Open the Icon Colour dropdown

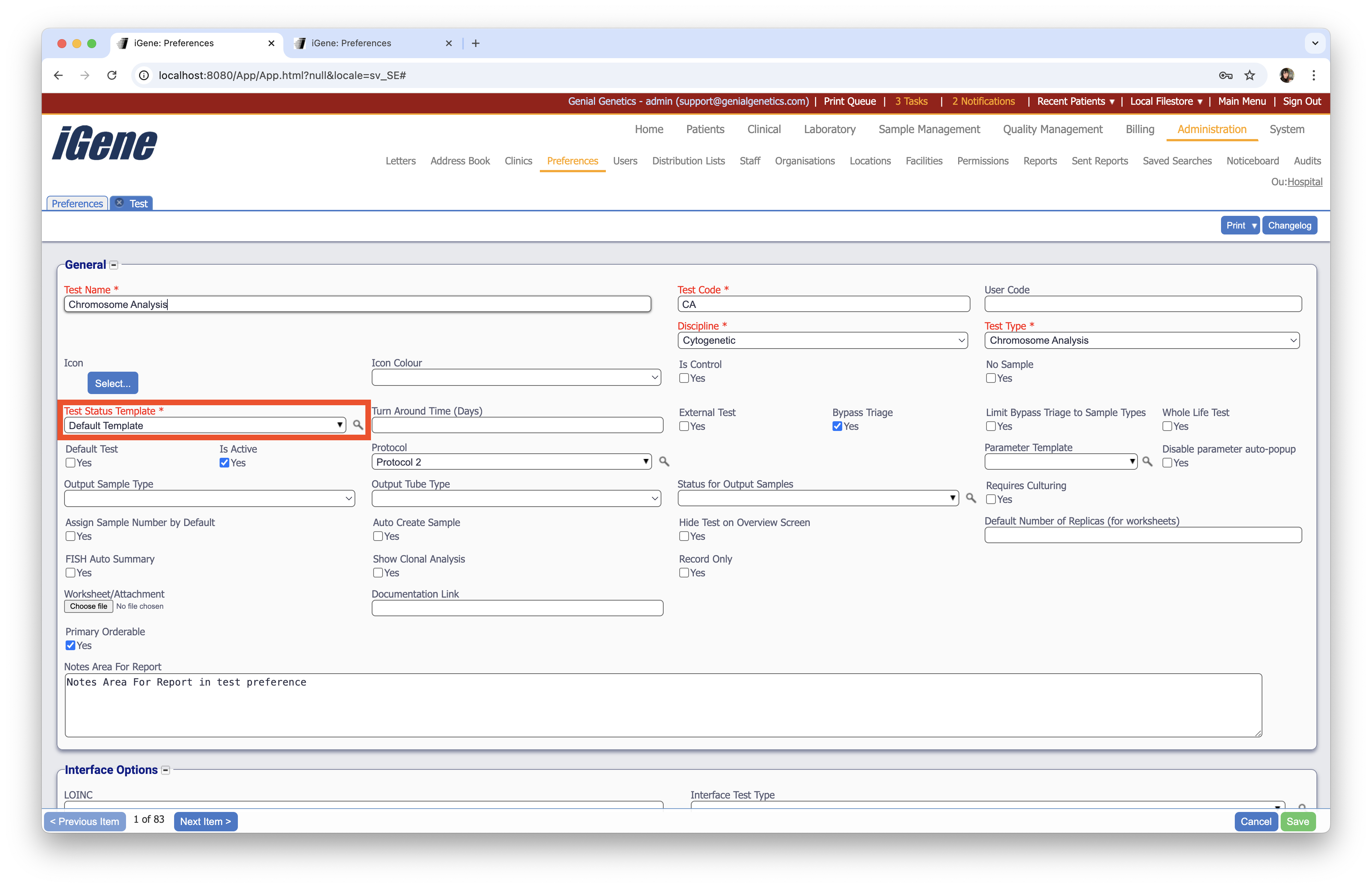516,377
